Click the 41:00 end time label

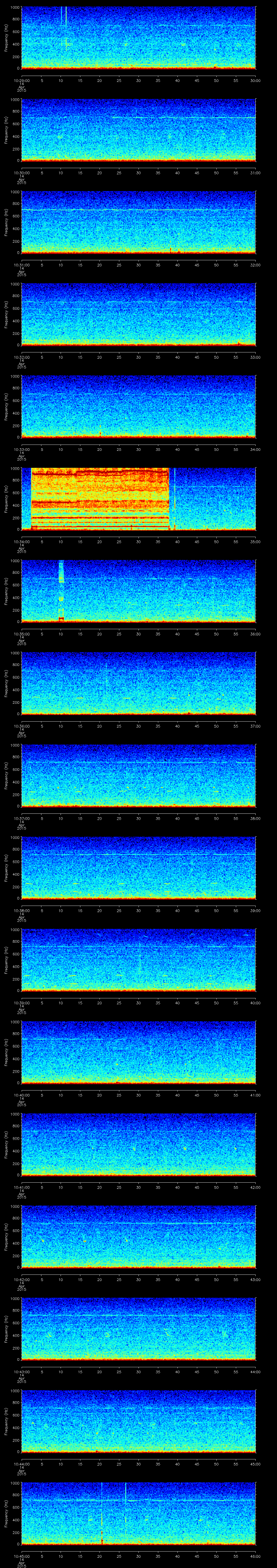[255, 1095]
